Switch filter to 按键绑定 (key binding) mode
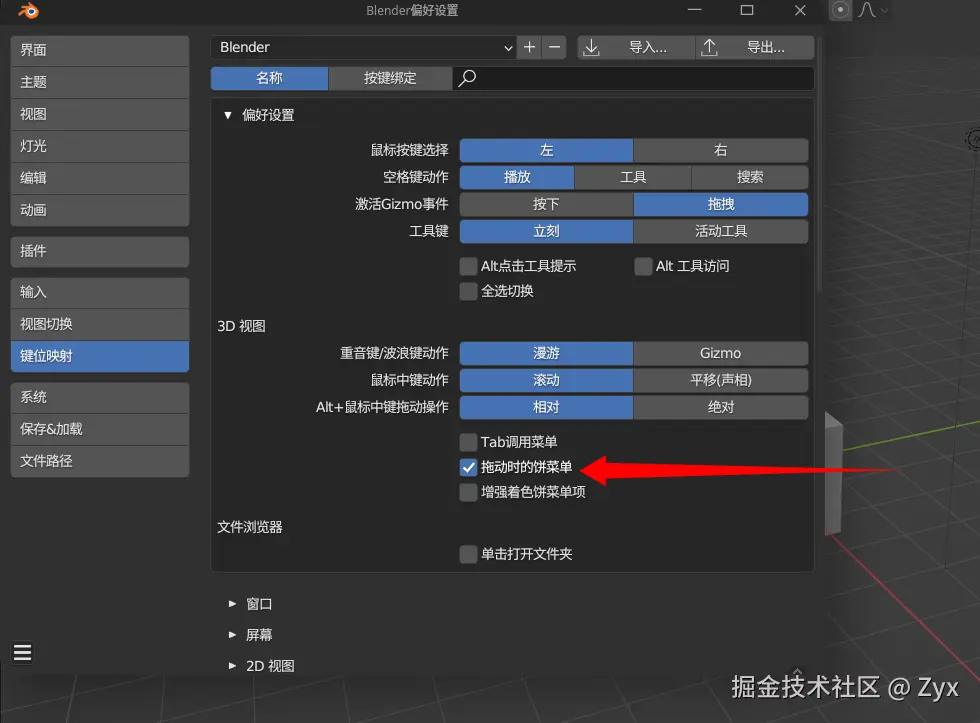The height and width of the screenshot is (723, 980). tap(390, 78)
